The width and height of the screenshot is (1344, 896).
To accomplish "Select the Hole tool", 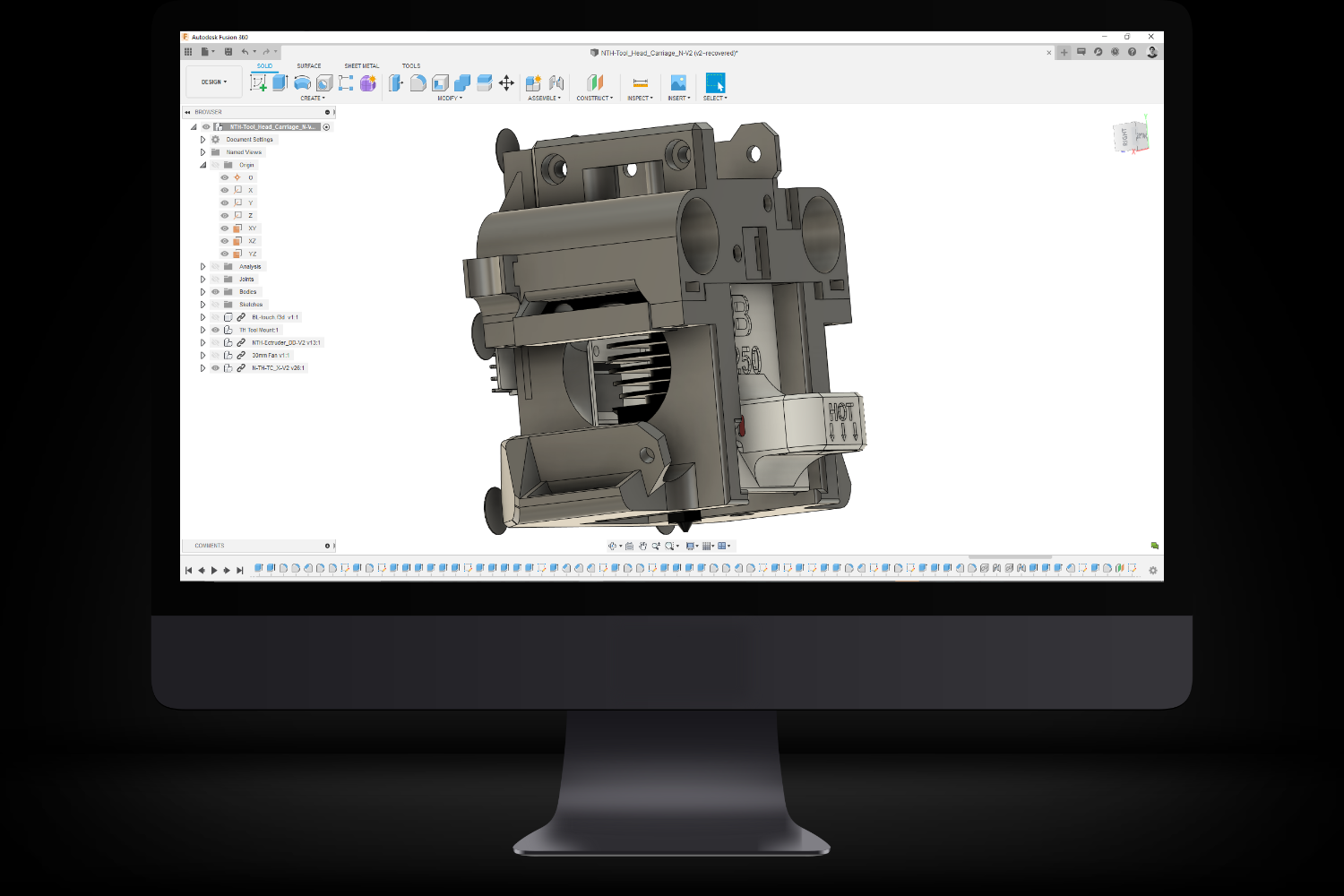I will [324, 82].
